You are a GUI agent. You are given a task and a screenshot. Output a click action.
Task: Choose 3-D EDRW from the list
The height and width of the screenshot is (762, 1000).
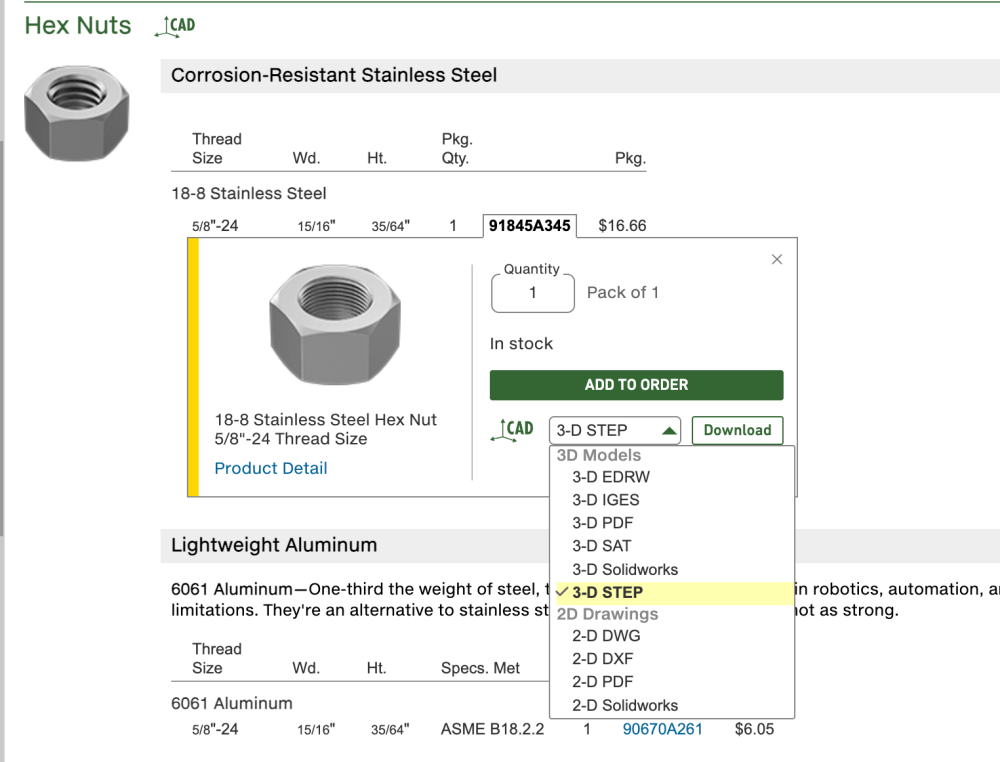pos(610,477)
